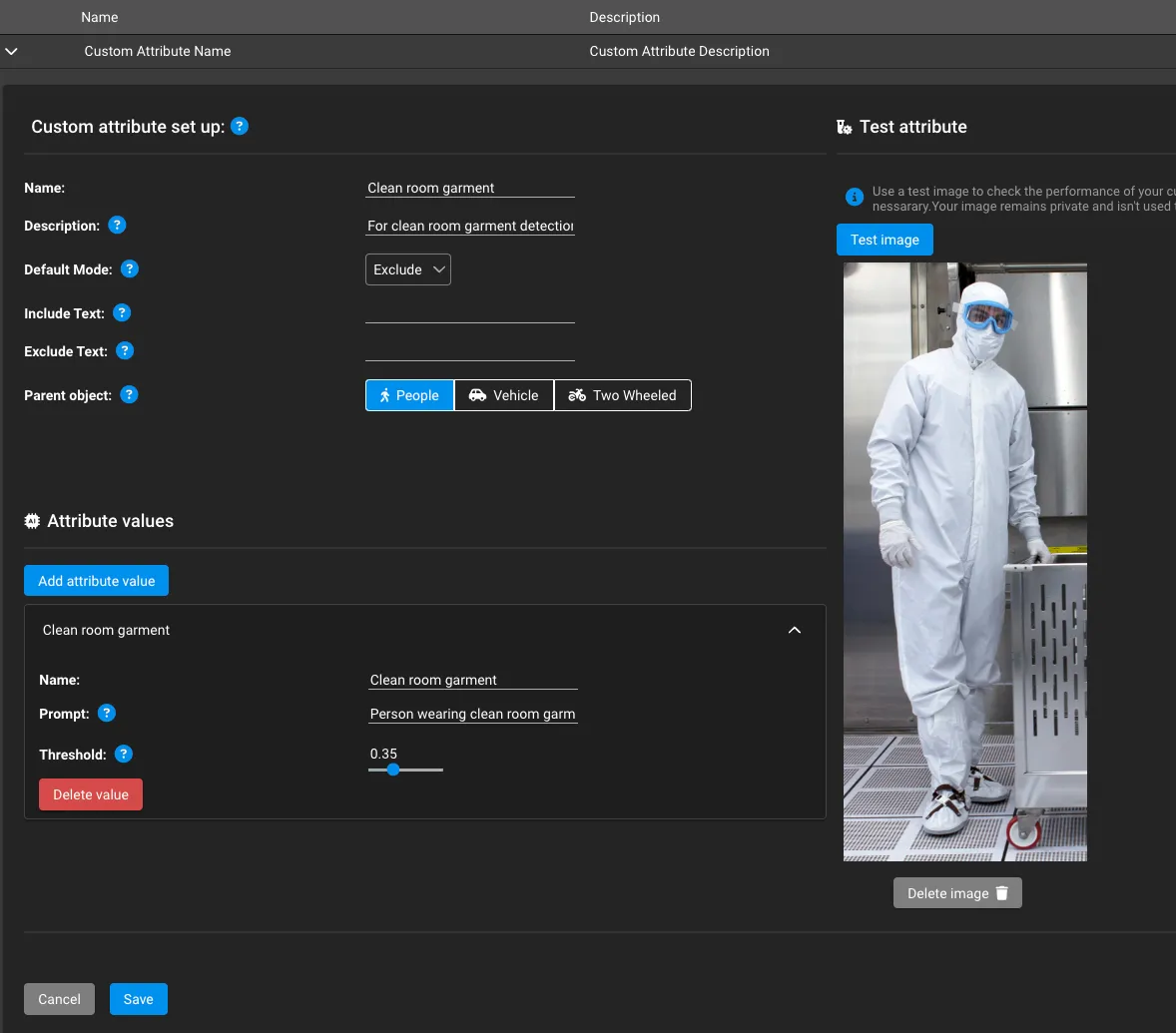Collapse the Clean room garment value panel
This screenshot has height=1033, width=1176.
pyautogui.click(x=795, y=630)
